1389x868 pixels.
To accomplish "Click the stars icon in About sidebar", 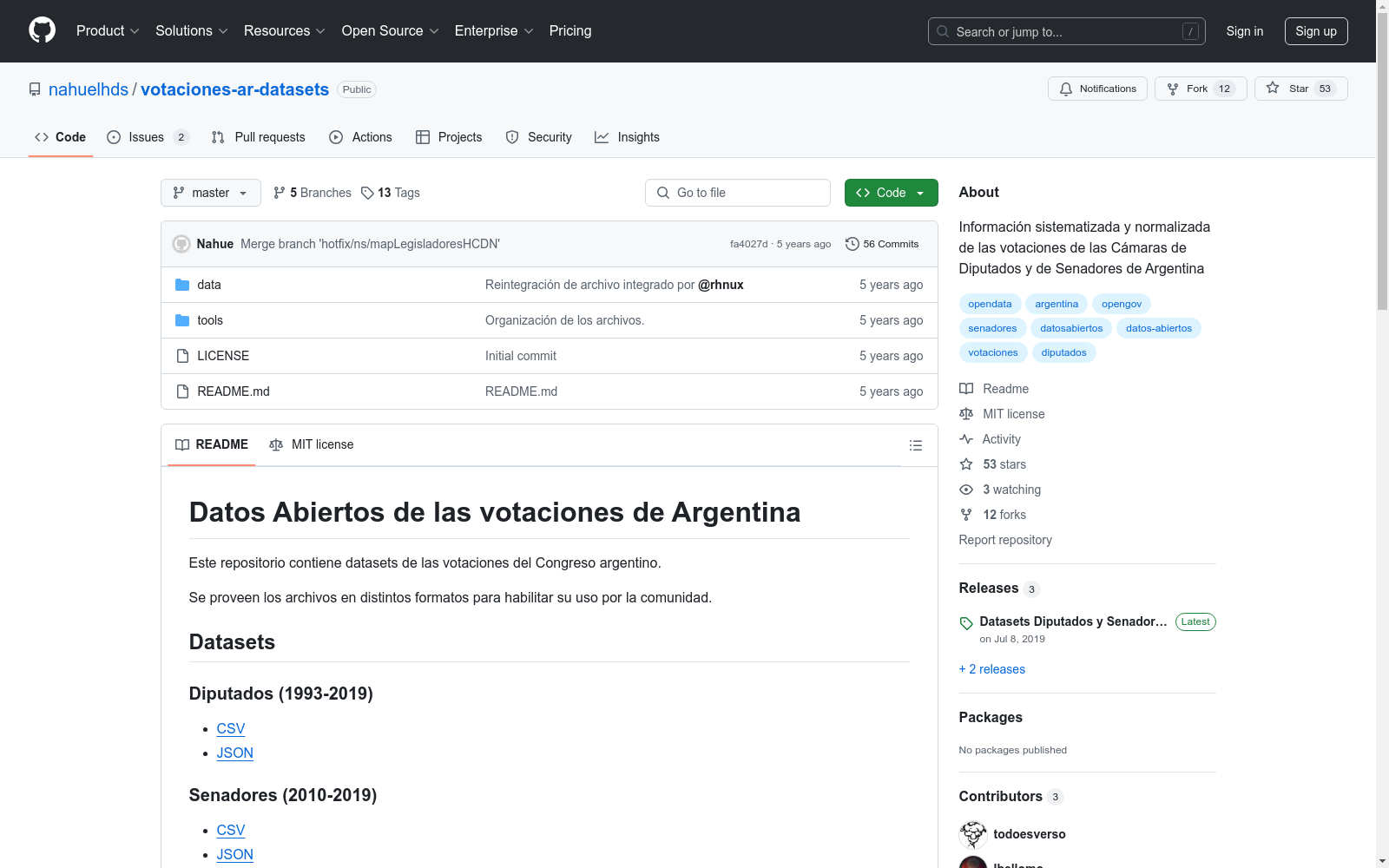I will click(x=966, y=464).
